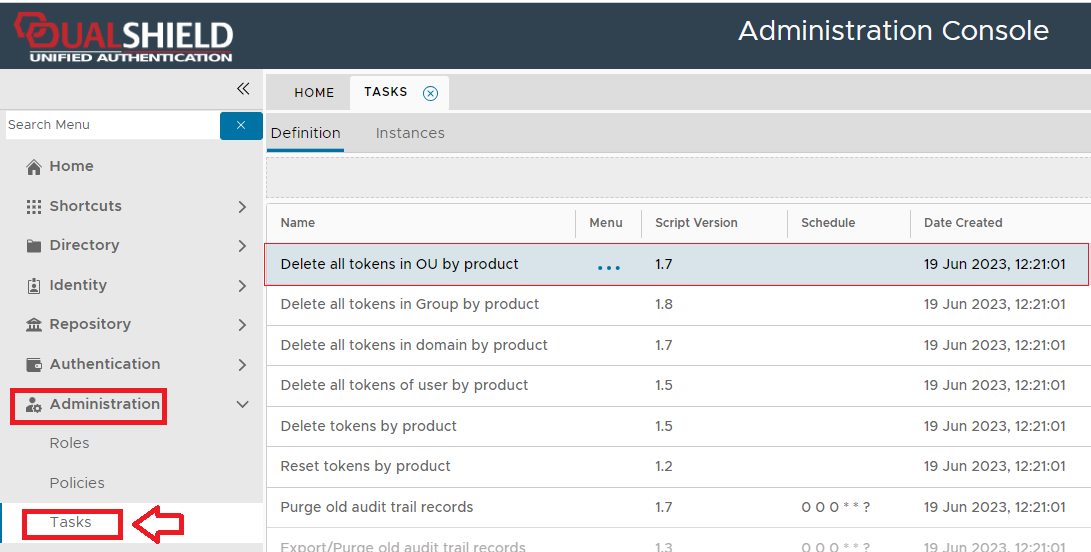This screenshot has height=552, width=1091.
Task: Collapse the sidebar with double-chevron icon
Action: 243,89
